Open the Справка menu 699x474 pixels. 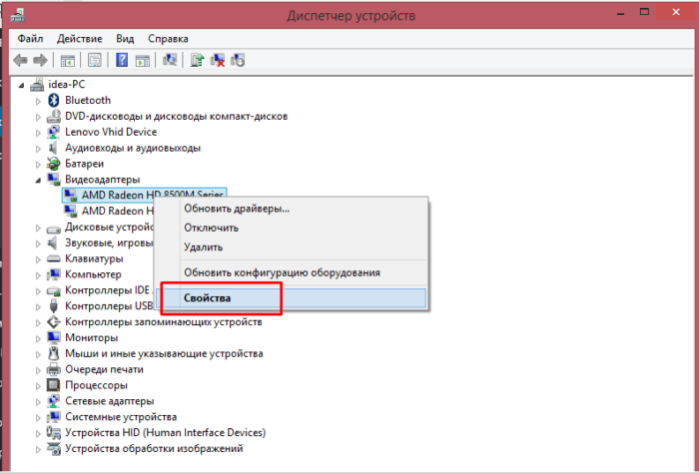[168, 39]
